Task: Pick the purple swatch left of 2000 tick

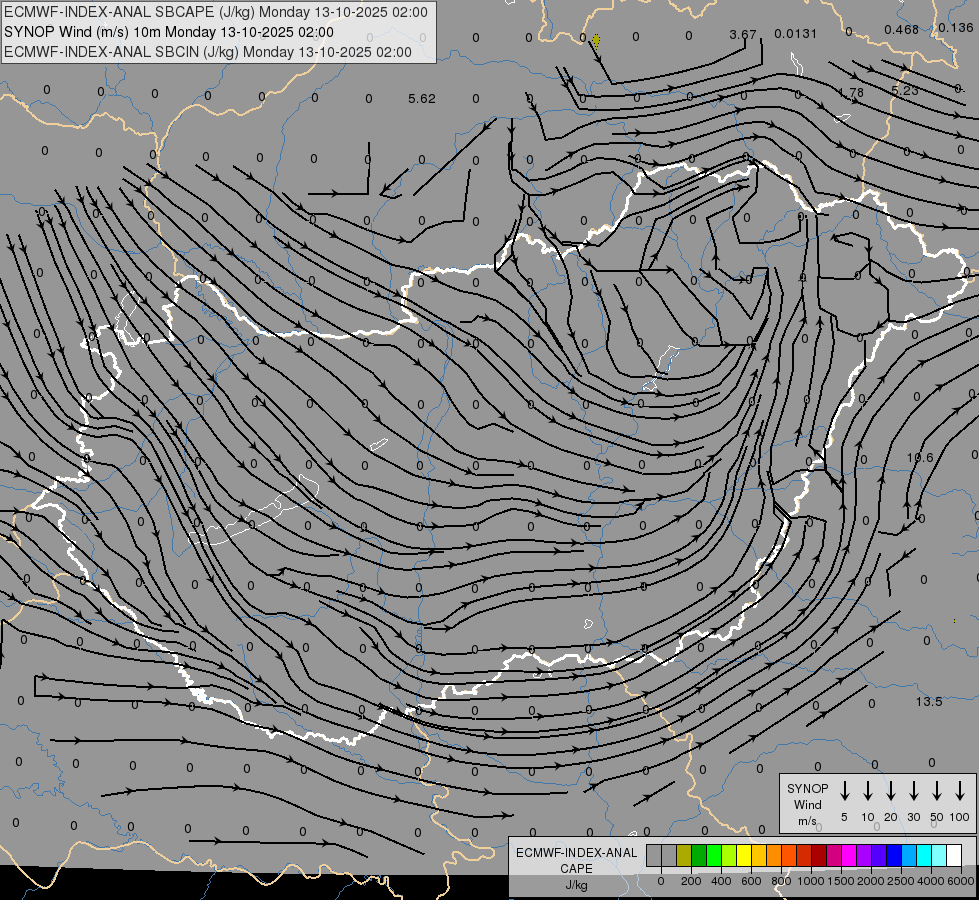Action: pos(863,855)
